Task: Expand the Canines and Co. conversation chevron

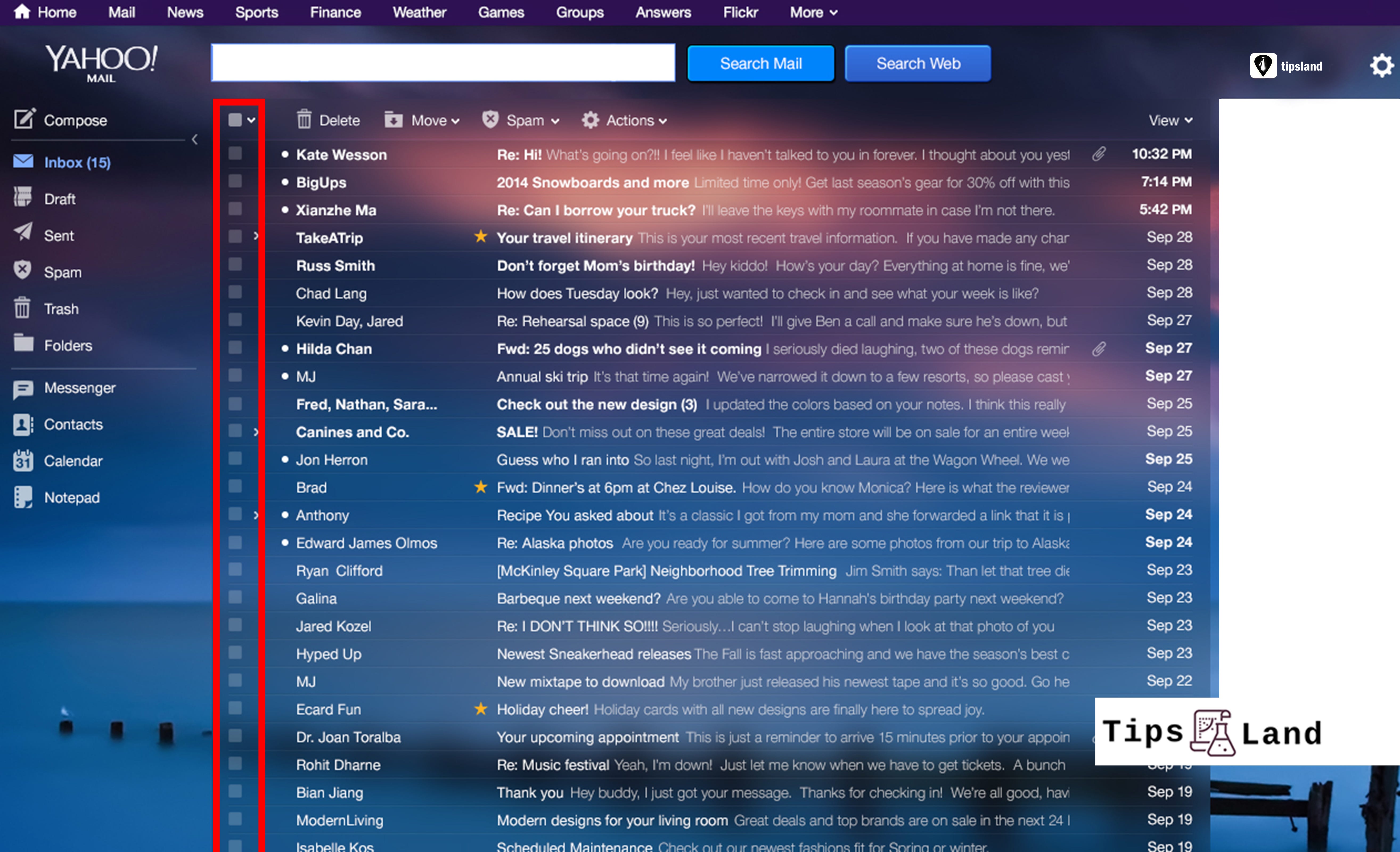Action: [256, 432]
